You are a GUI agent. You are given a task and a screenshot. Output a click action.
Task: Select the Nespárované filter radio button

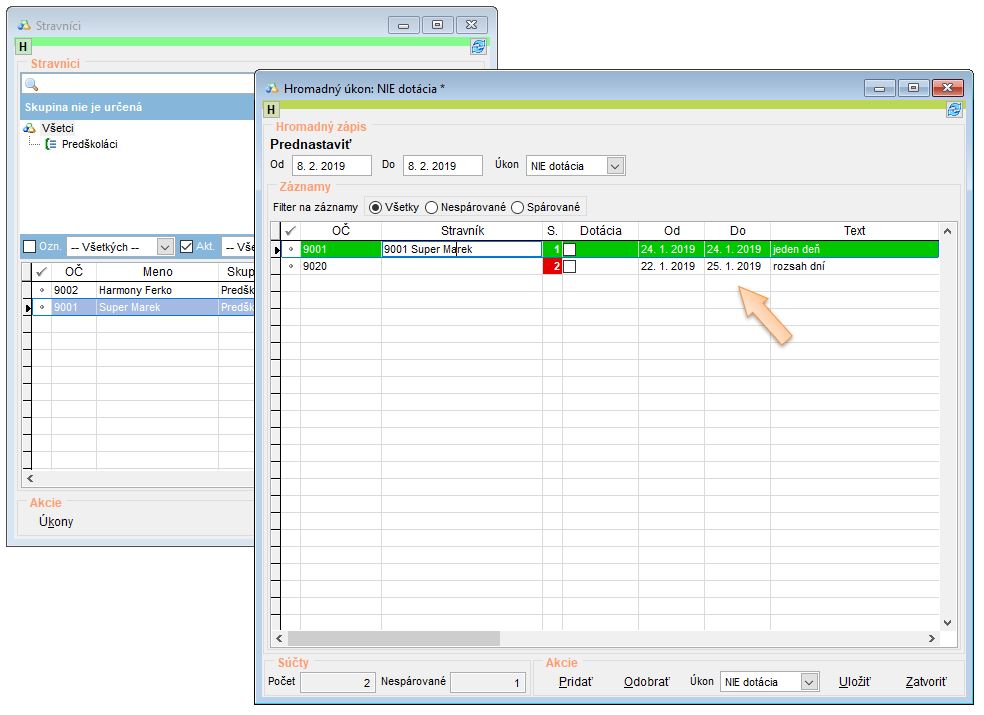432,207
